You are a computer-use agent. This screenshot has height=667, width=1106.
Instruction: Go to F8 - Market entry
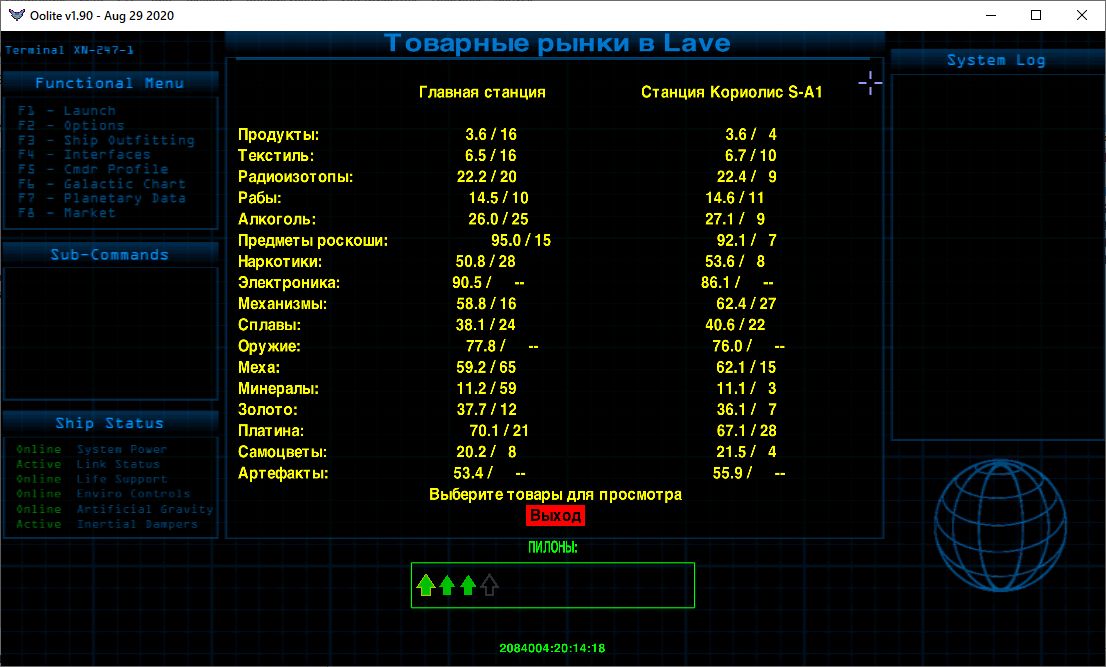point(66,213)
